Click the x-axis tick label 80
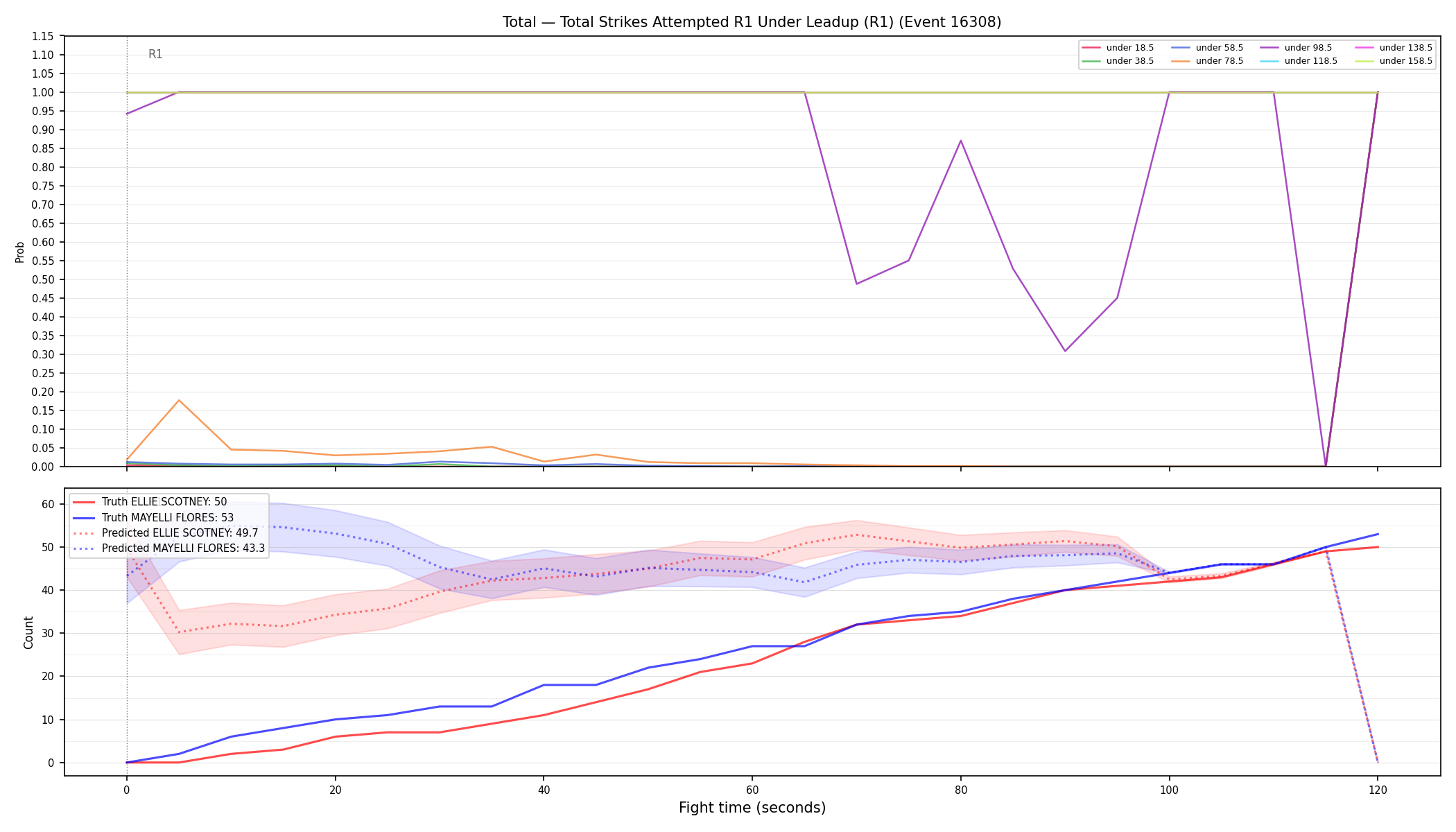This screenshot has width=1456, height=832. 960,789
